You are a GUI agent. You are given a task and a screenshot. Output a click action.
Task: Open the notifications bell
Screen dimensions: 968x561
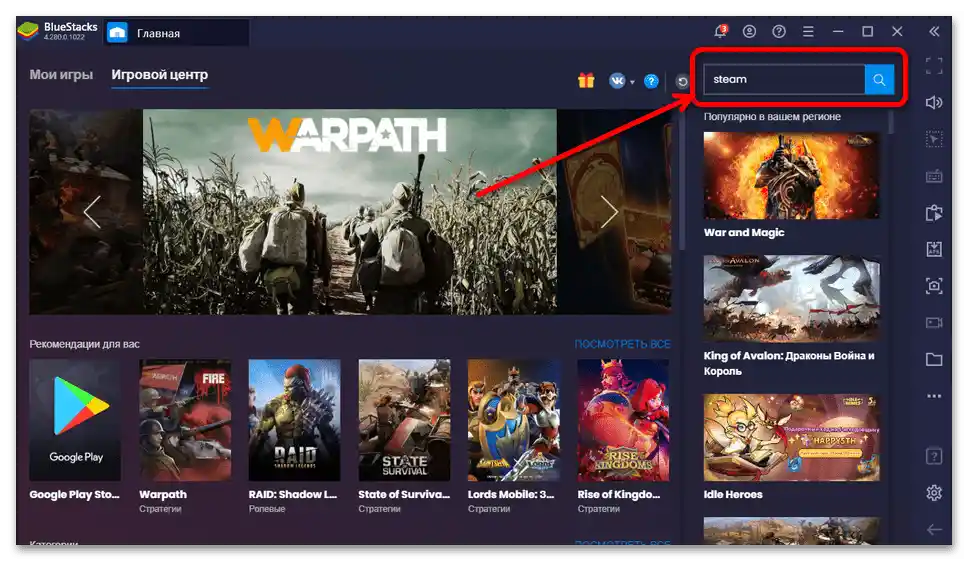click(720, 31)
